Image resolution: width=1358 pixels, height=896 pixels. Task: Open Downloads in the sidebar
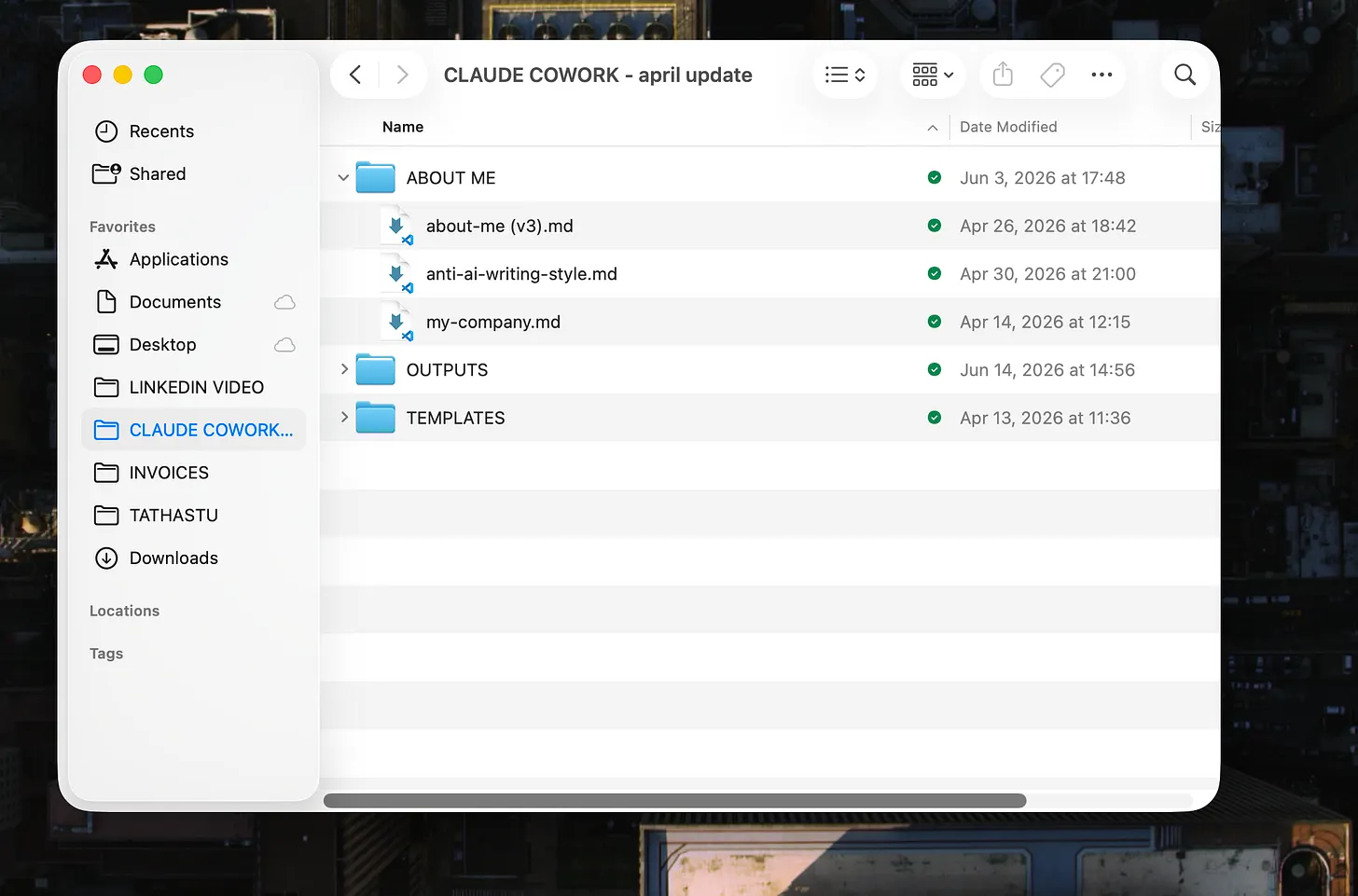pos(193,558)
